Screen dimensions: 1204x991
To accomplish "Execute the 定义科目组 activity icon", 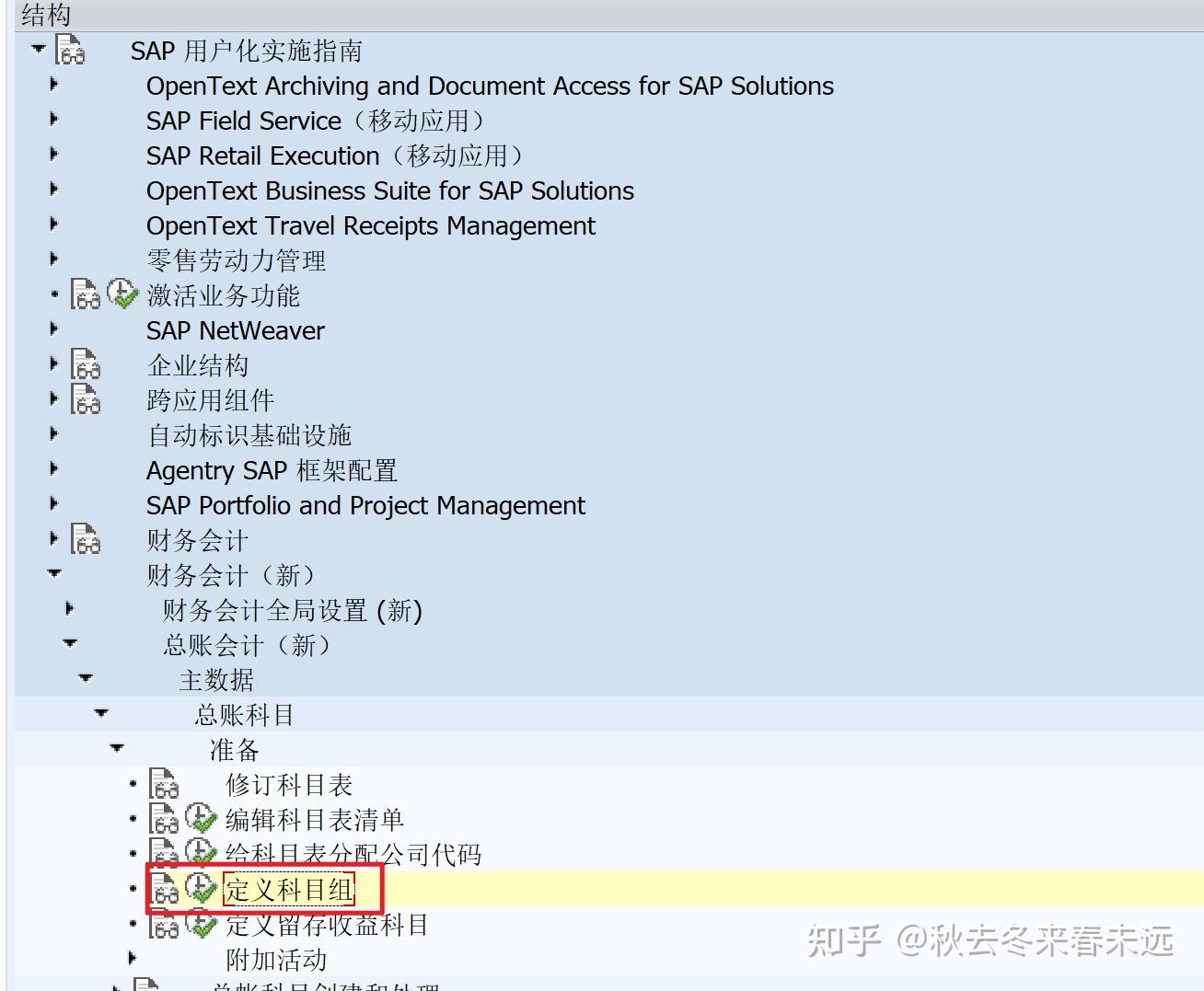I will (x=202, y=889).
